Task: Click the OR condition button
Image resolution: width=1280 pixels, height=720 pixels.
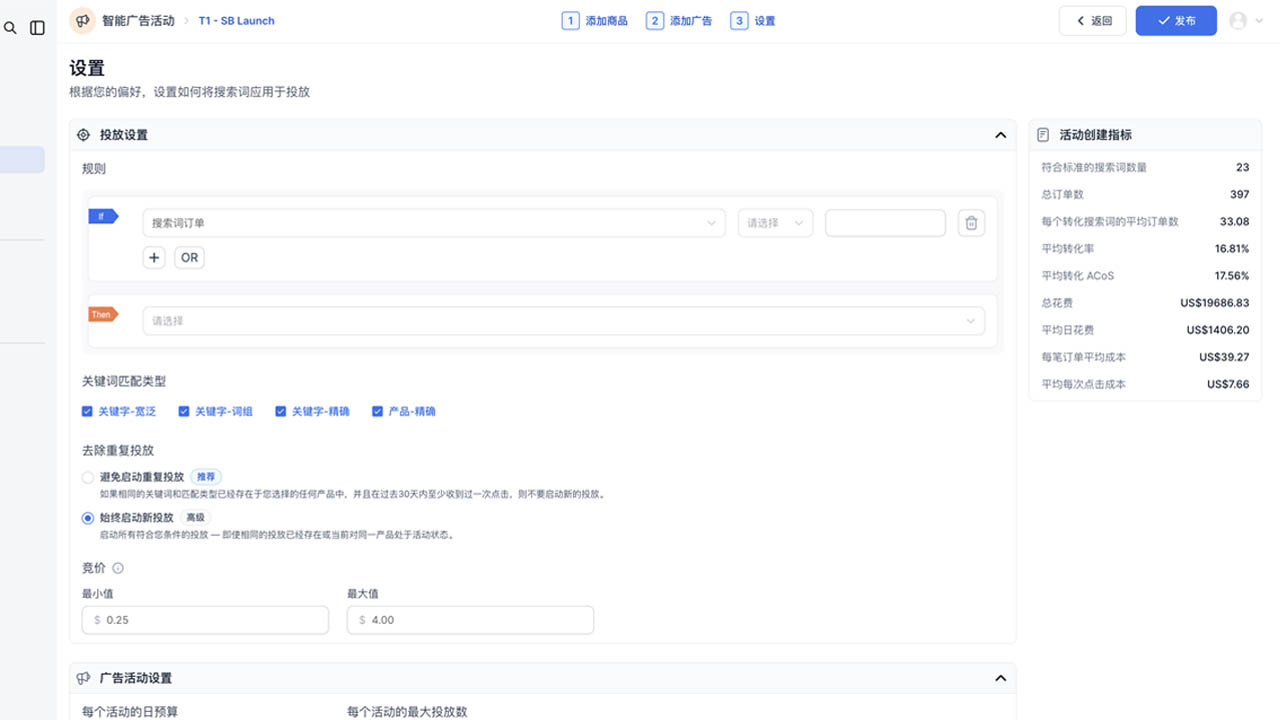Action: point(189,258)
